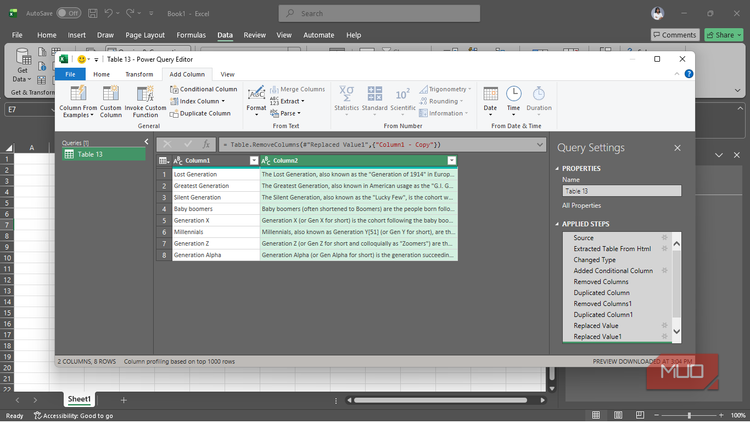Collapse APPLIED STEPS section
The image size is (750, 422).
pos(557,224)
